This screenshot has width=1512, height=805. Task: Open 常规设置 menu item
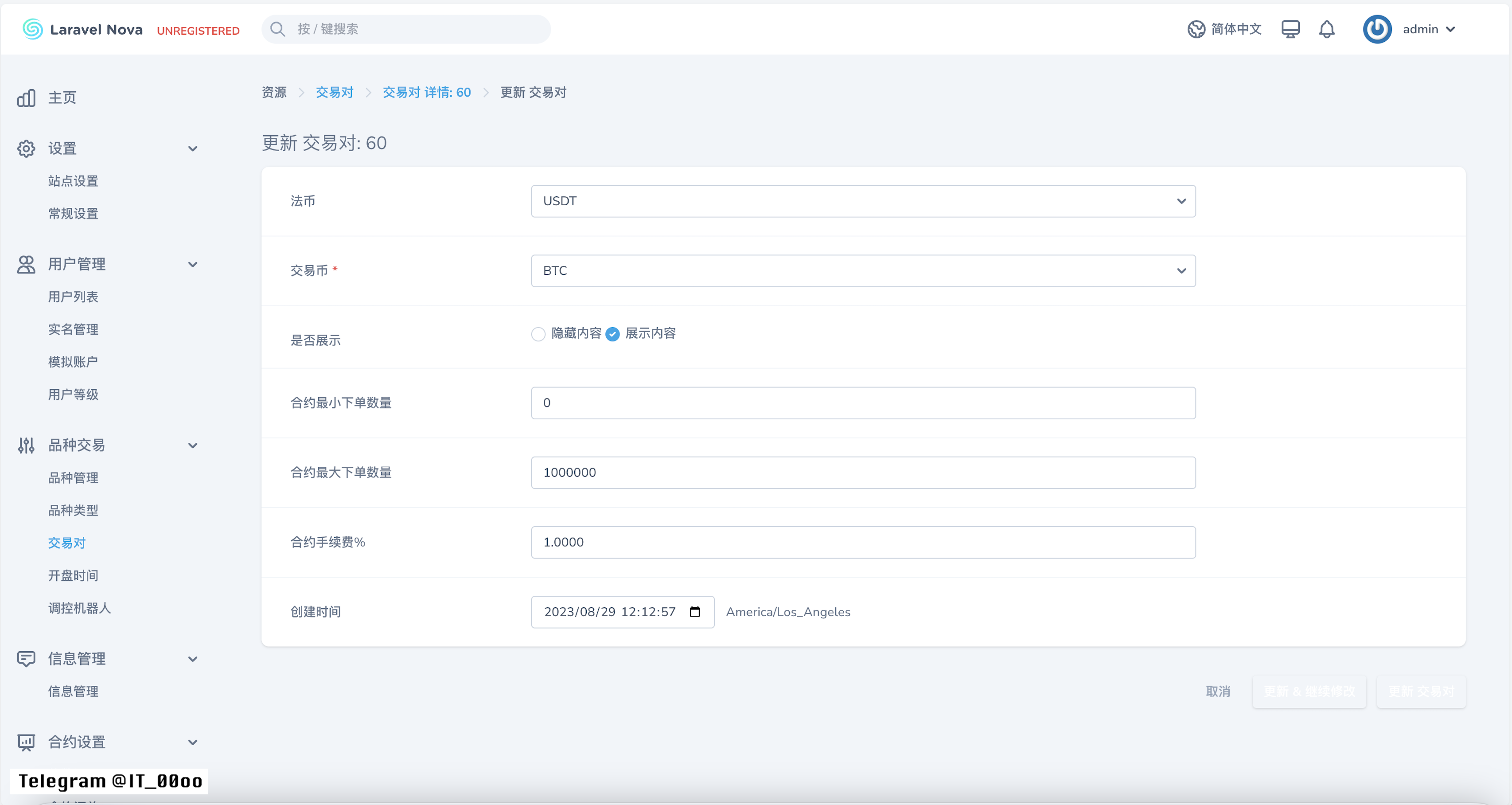coord(73,214)
